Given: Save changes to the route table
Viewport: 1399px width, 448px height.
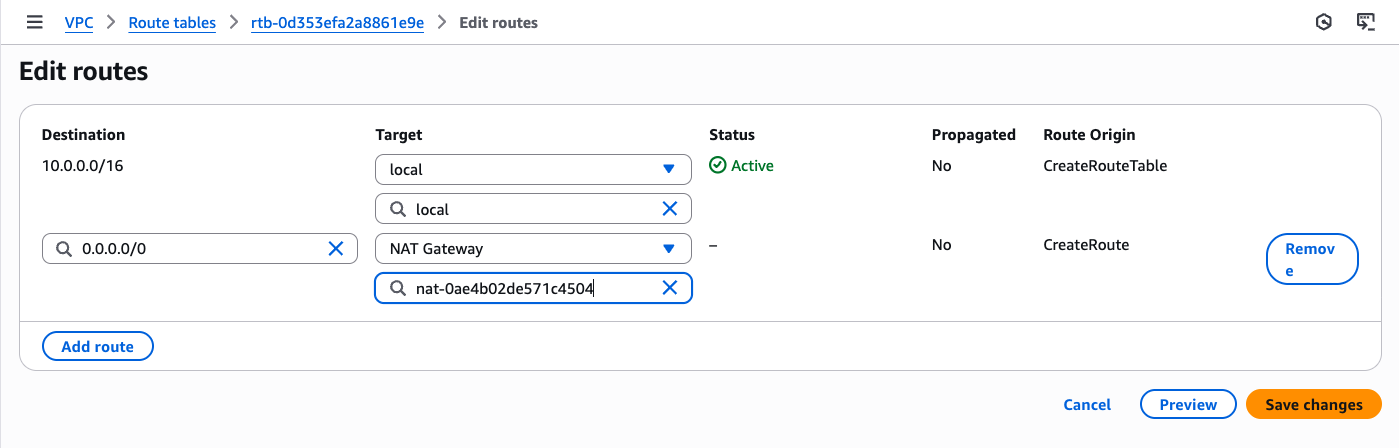Looking at the screenshot, I should 1313,404.
